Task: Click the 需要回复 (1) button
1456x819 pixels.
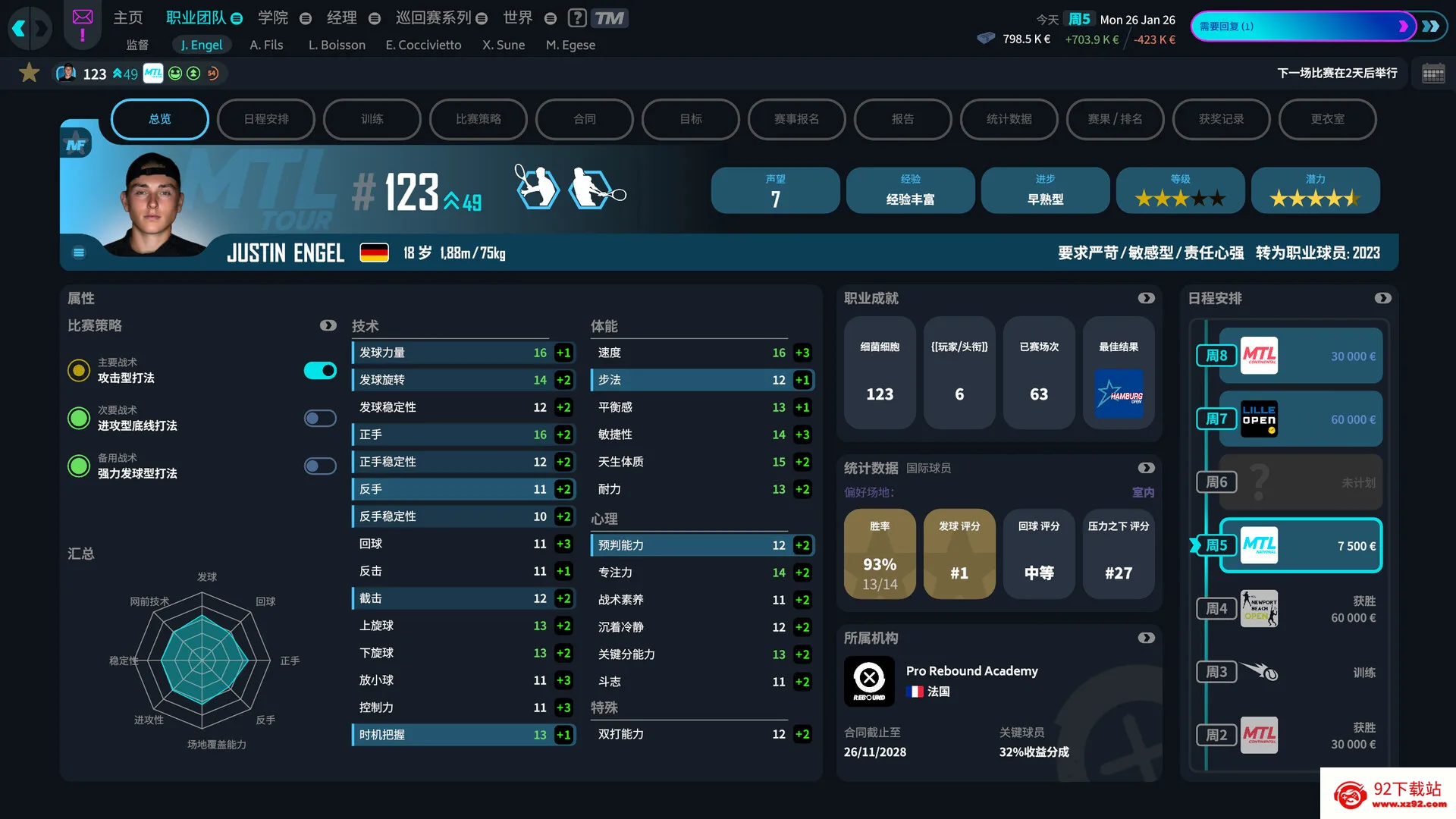Action: tap(1304, 27)
